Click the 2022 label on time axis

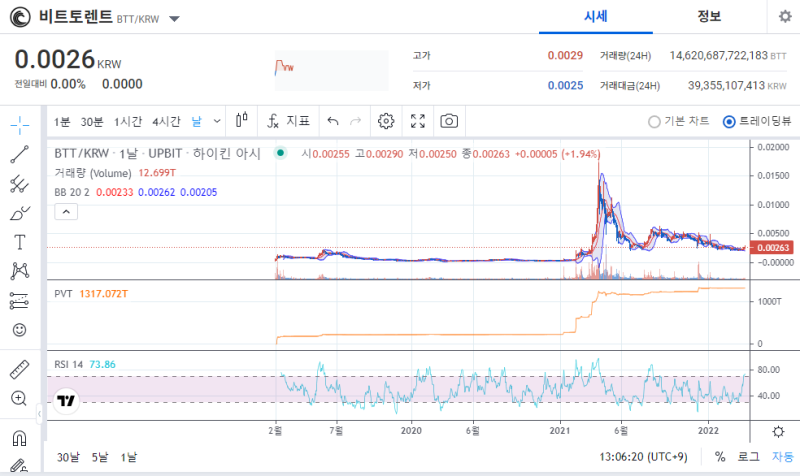pos(708,431)
